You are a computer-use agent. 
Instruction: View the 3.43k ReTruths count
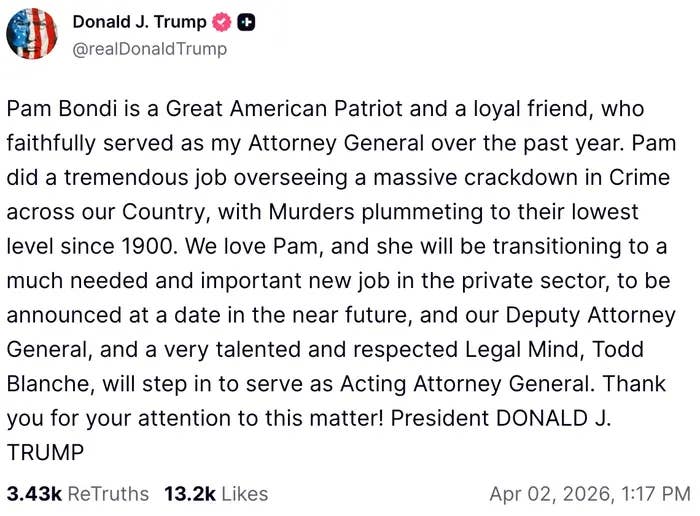pos(34,493)
